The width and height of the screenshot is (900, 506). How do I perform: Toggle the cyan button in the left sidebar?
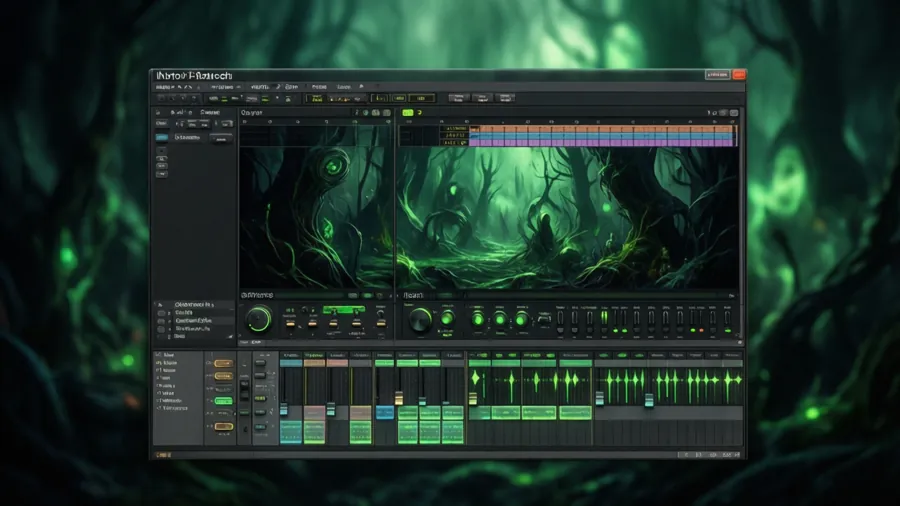(162, 138)
